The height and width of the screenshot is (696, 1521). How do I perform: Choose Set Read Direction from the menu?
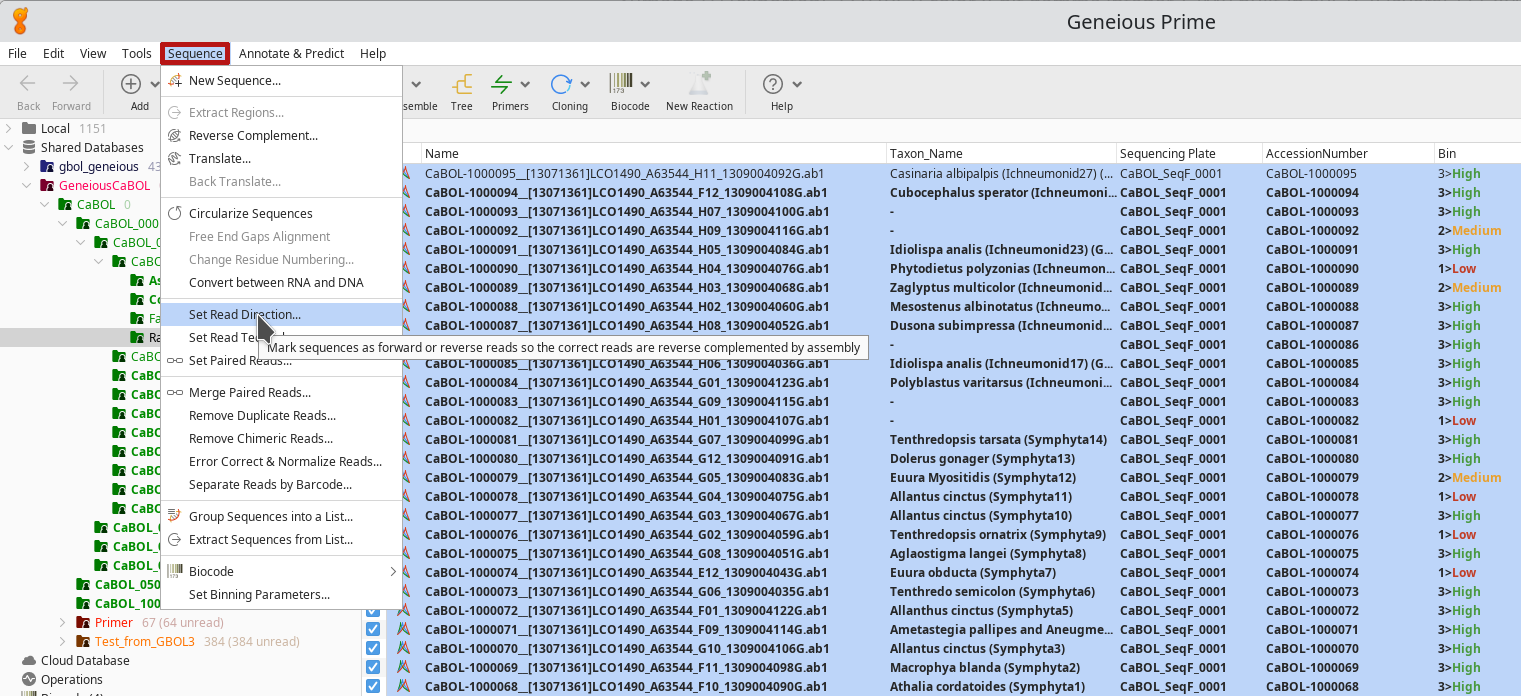(245, 314)
